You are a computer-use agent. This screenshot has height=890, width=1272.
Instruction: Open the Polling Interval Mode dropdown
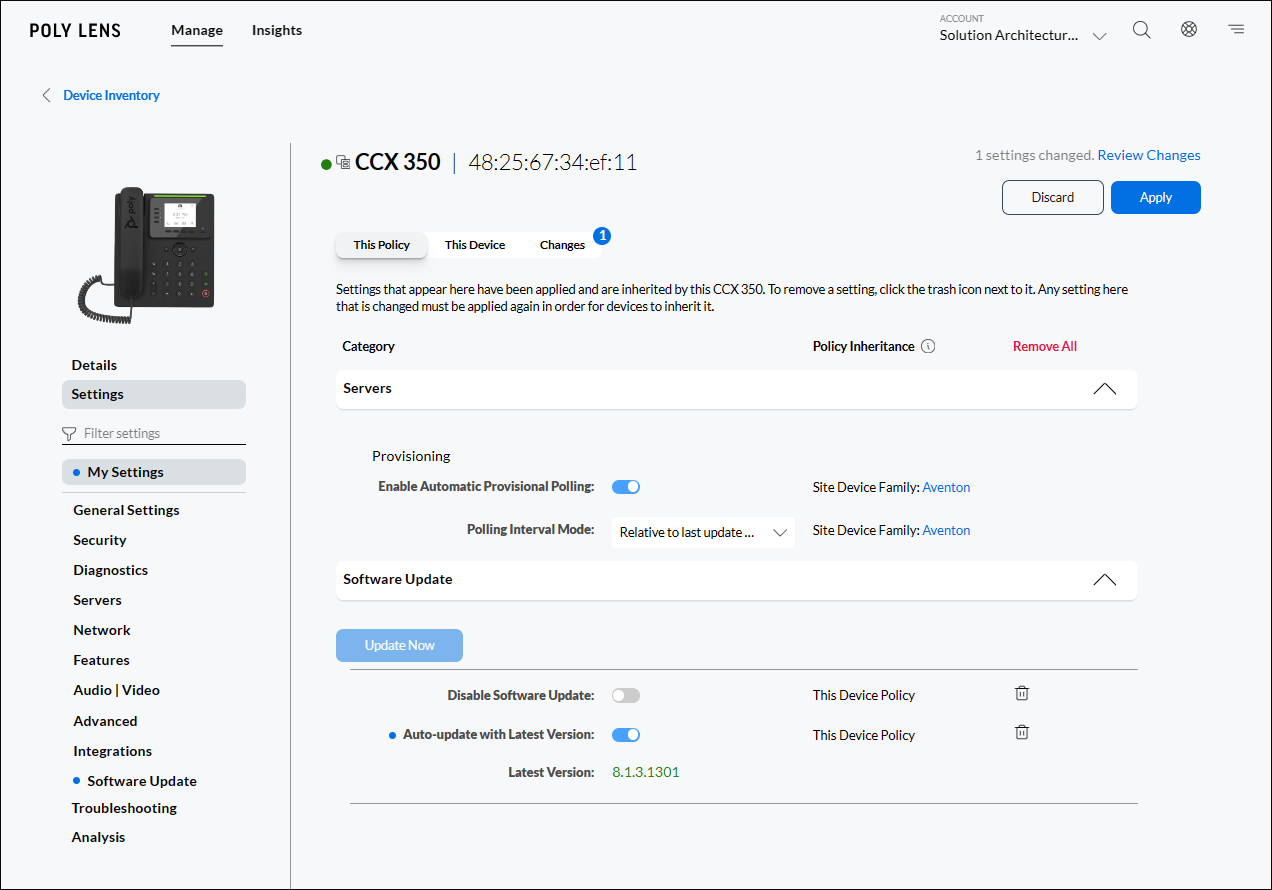coord(703,533)
